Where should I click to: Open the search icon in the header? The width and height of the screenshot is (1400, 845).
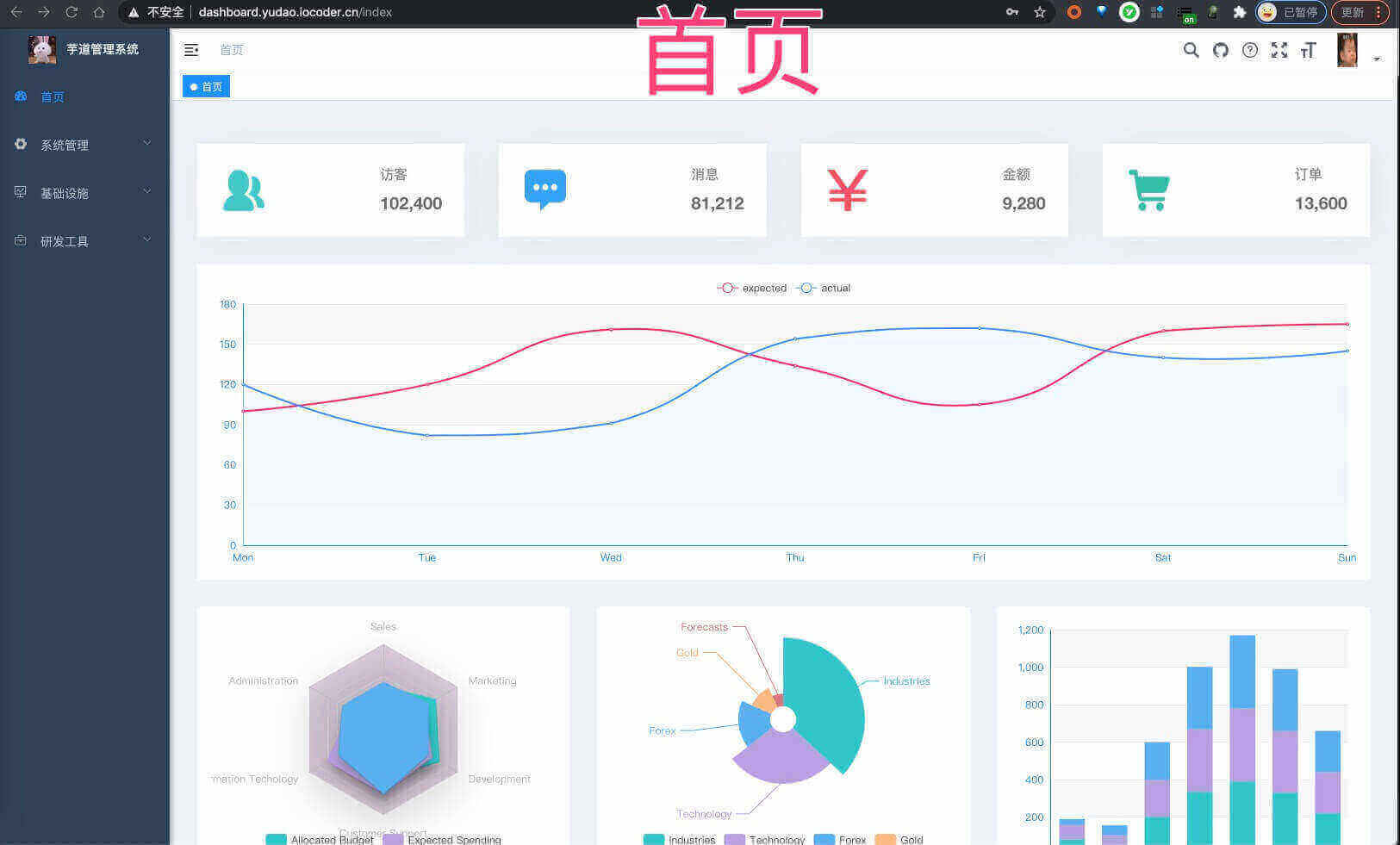1191,51
